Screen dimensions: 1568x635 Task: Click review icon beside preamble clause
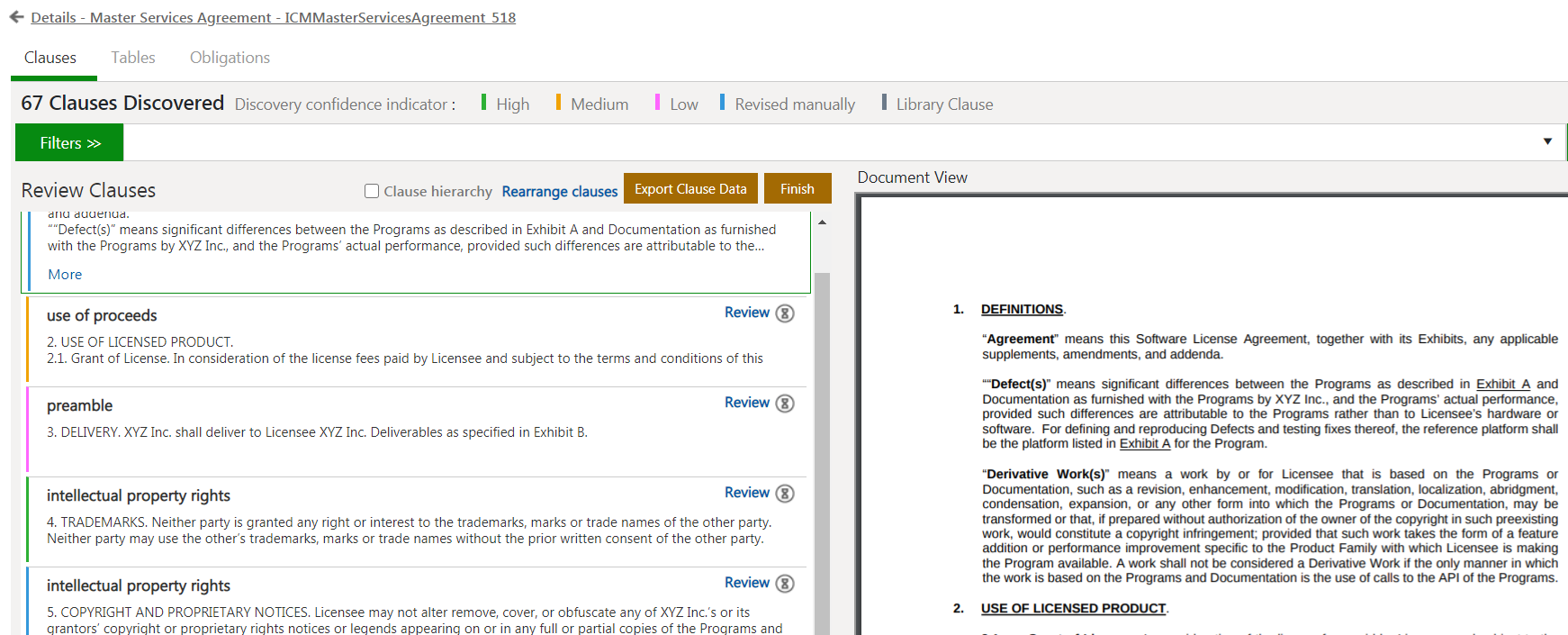(x=785, y=404)
